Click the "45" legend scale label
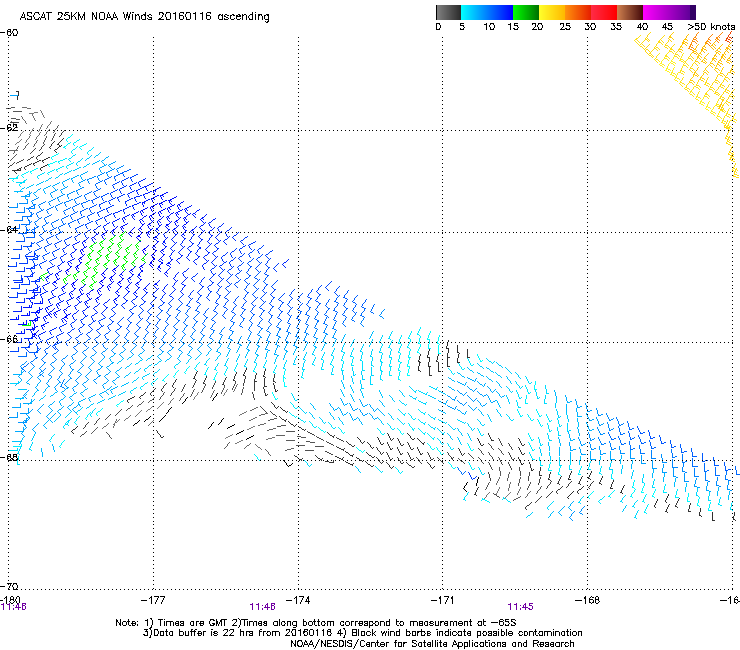 667,27
